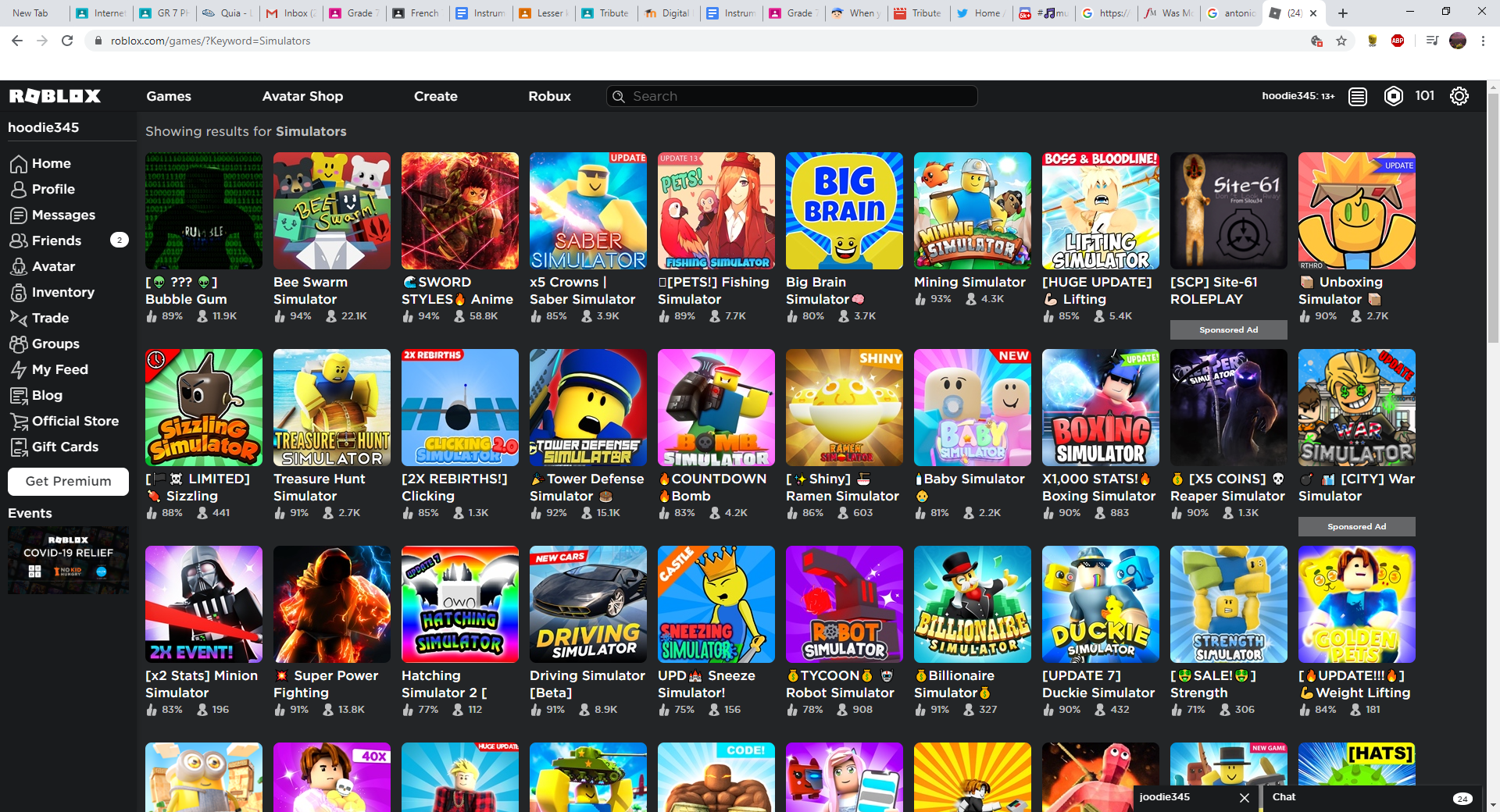
Task: Click the magnifier icon in search bar
Action: 619,96
